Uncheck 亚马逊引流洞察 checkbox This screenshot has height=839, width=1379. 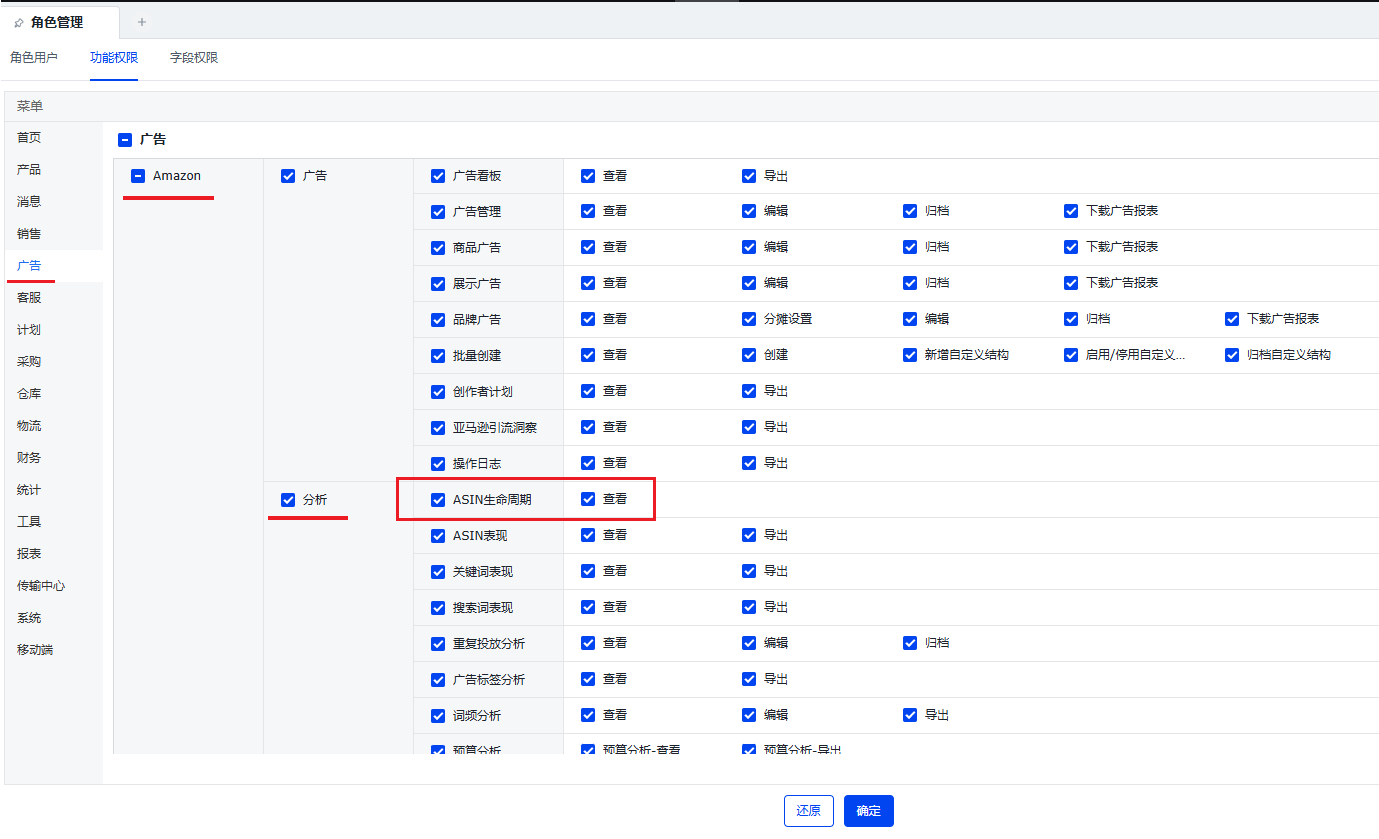click(438, 428)
